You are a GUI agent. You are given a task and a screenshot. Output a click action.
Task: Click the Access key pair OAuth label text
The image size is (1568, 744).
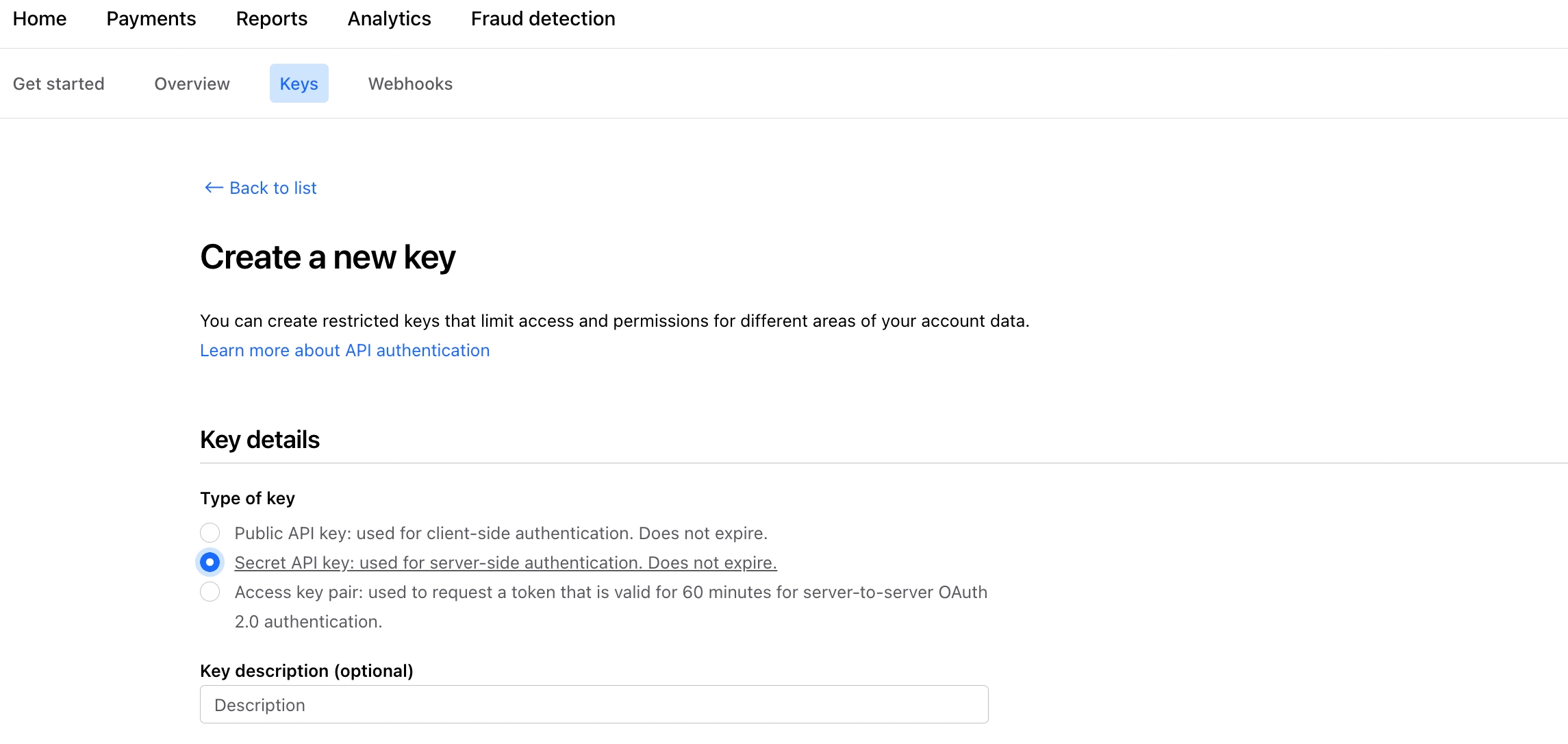(611, 592)
